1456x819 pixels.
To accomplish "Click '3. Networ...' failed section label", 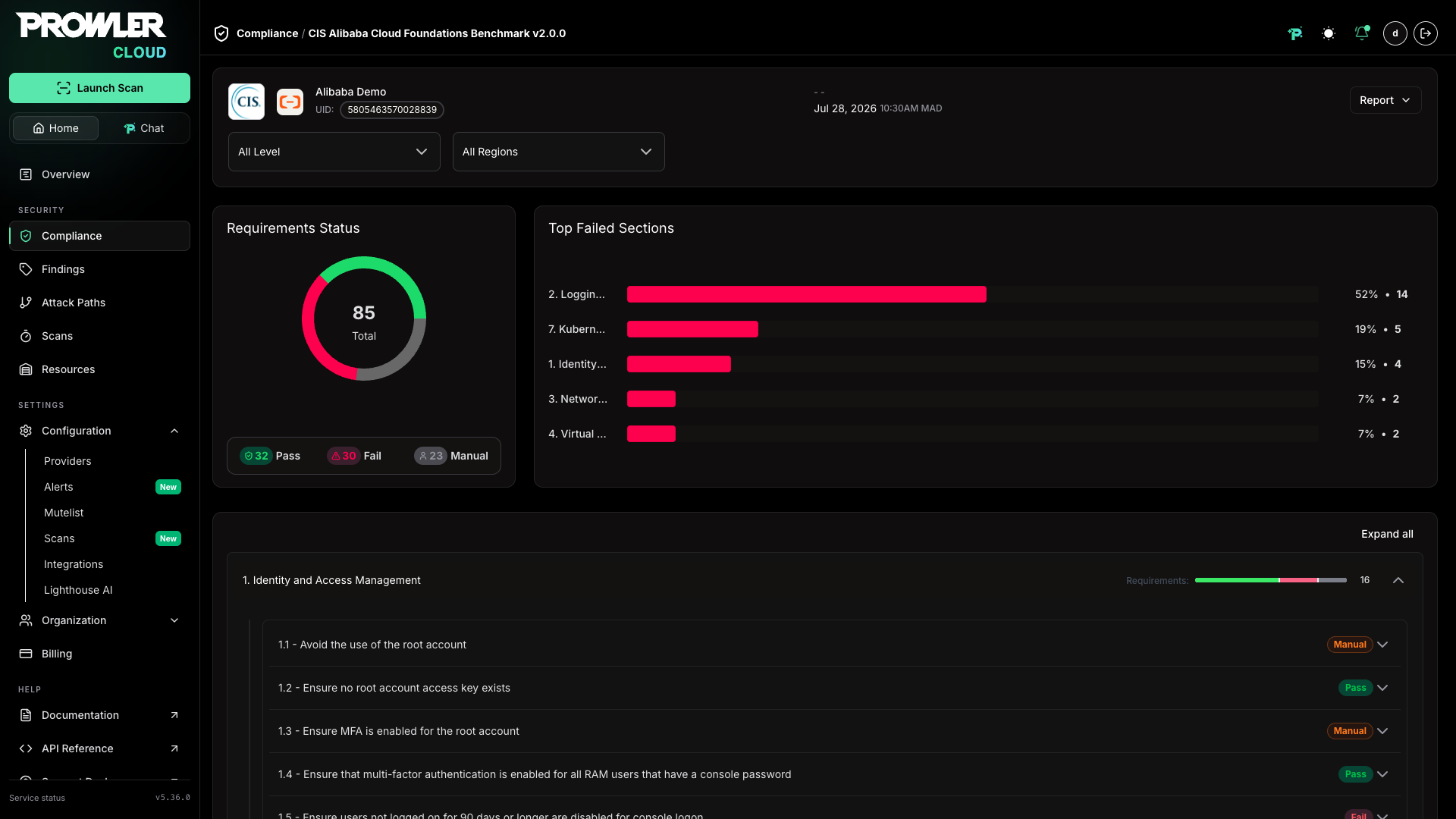I will (x=578, y=399).
